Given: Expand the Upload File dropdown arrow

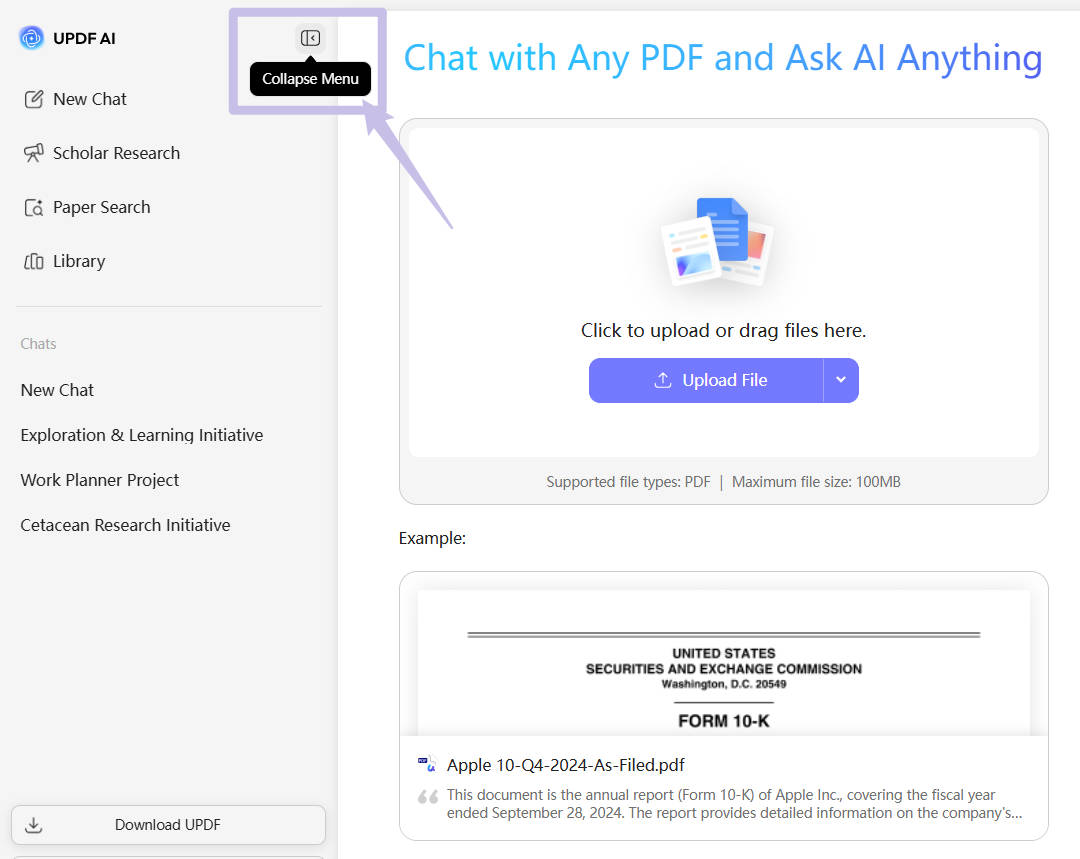Looking at the screenshot, I should tap(841, 380).
